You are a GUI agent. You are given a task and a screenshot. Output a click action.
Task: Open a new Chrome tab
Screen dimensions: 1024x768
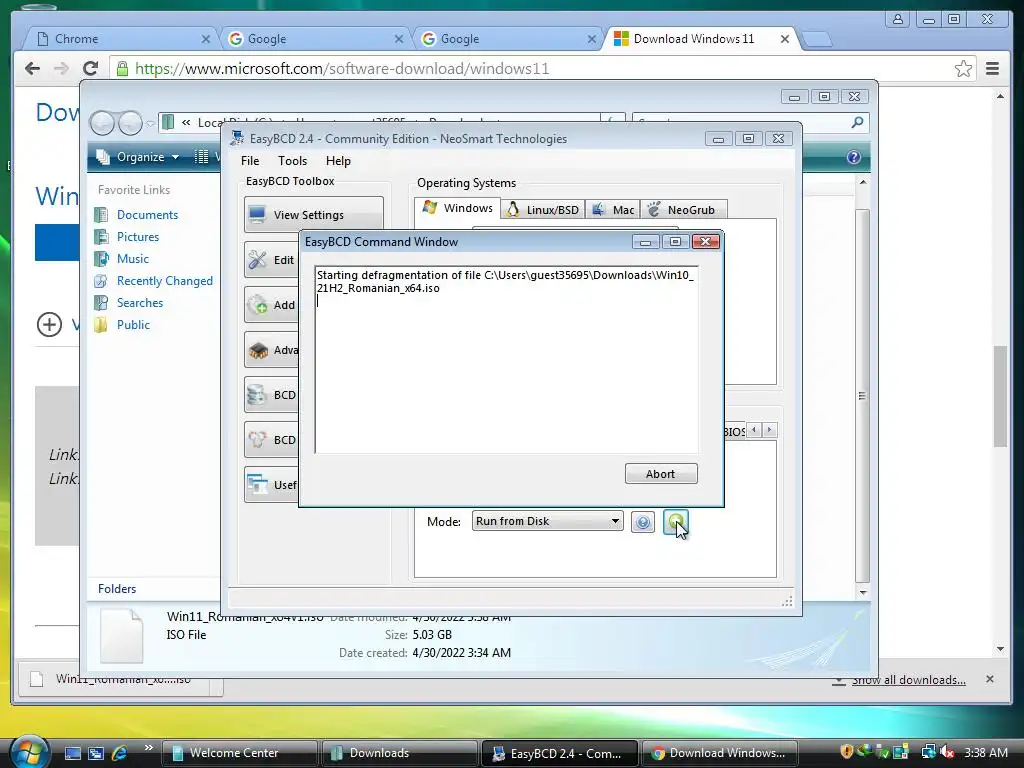pos(817,40)
